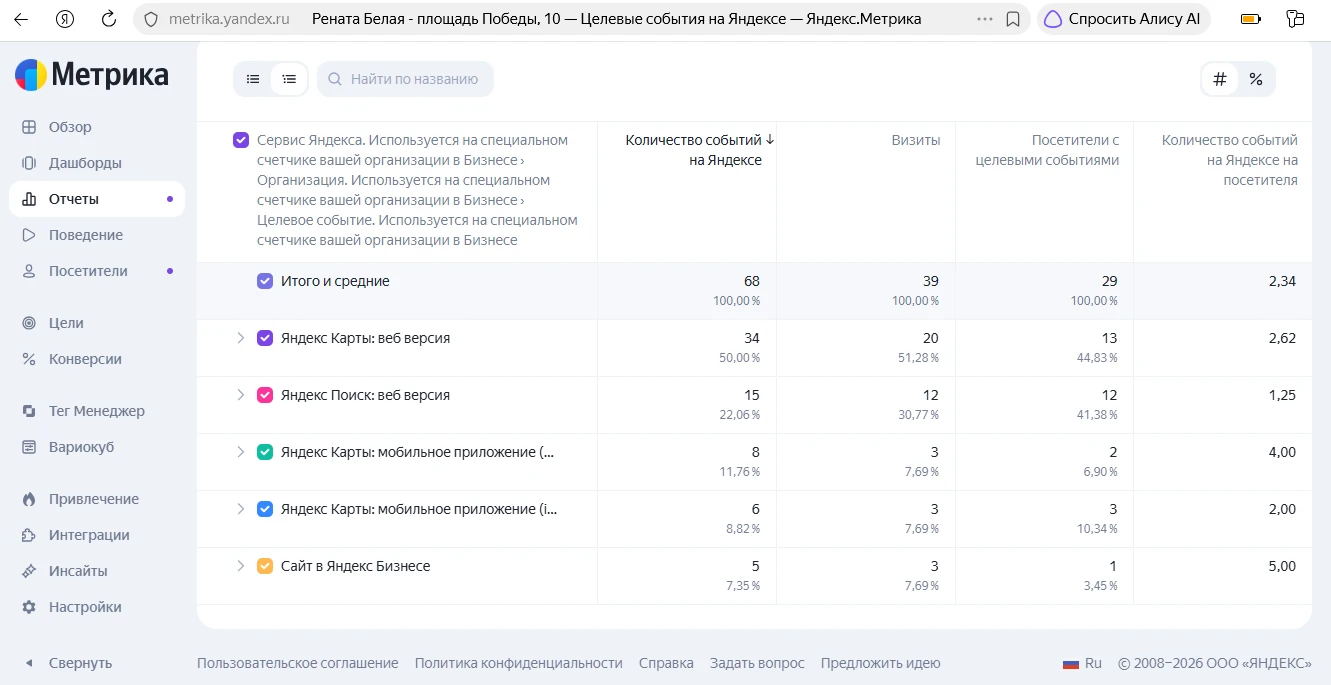Expand the 'Яндекс Карты: веб версия' row

coord(240,338)
